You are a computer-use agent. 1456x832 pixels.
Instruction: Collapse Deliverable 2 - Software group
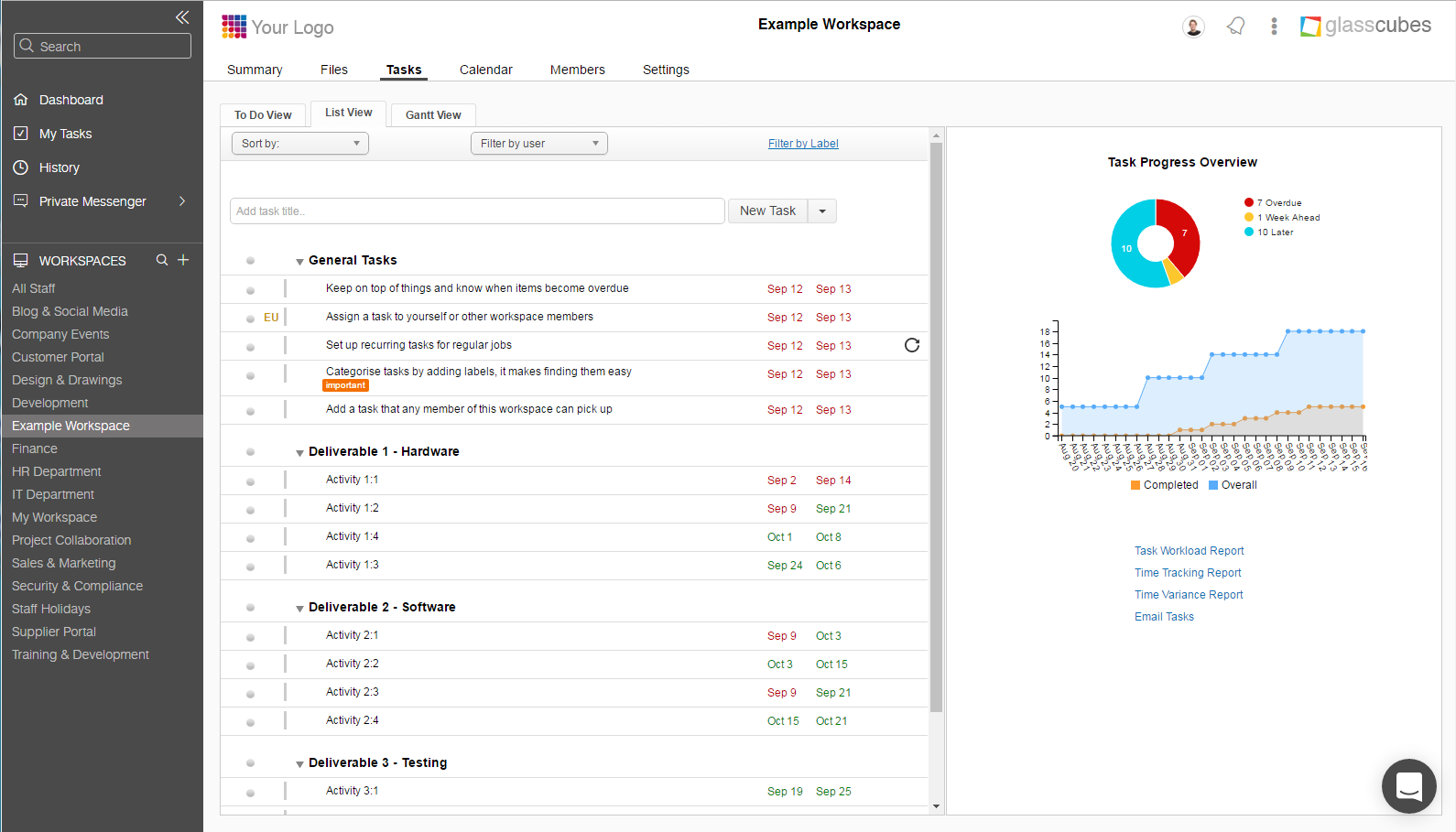pyautogui.click(x=299, y=609)
